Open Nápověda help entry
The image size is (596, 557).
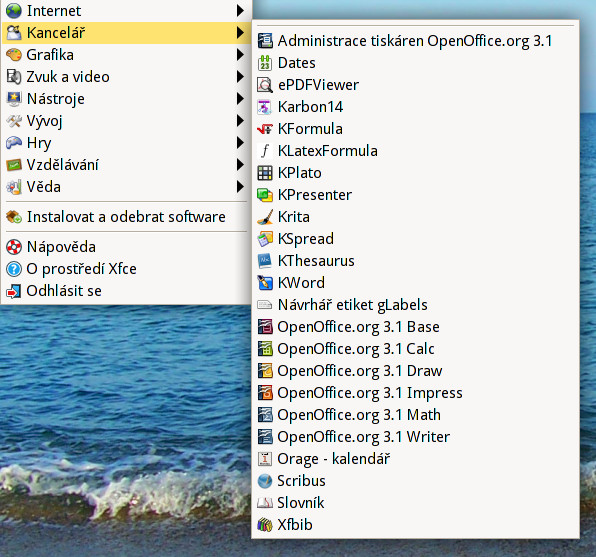pos(125,247)
